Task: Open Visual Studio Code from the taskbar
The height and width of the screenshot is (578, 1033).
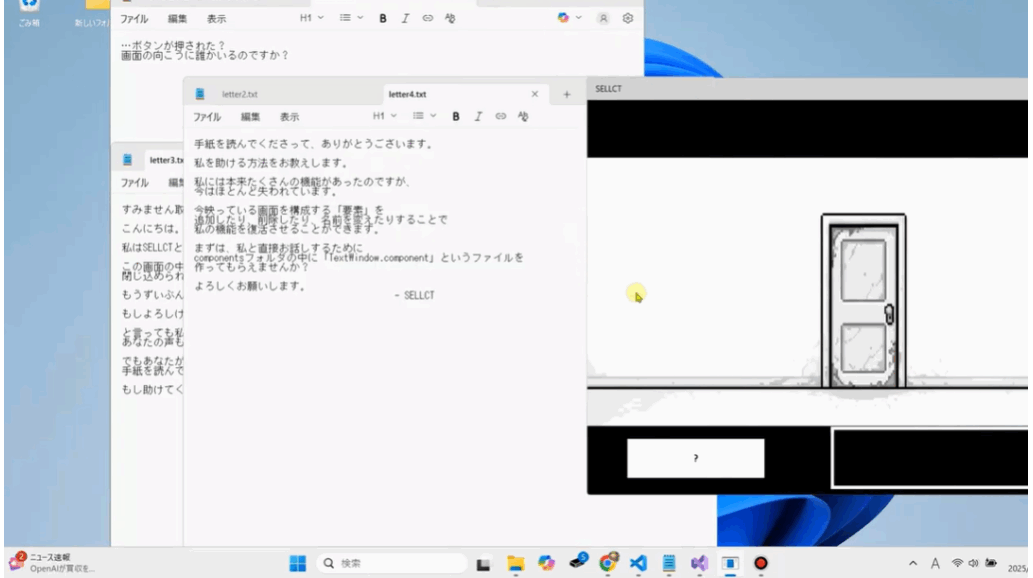Action: (637, 563)
